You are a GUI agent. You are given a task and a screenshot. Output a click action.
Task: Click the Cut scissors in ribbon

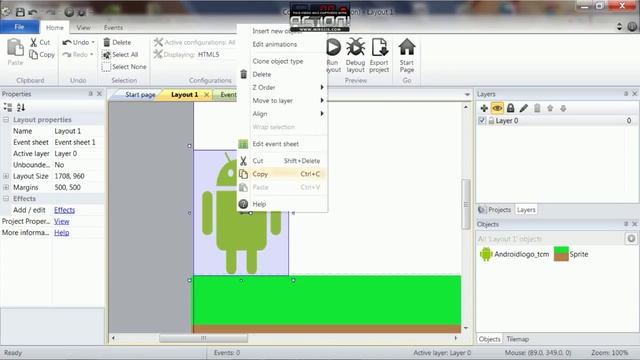(33, 42)
